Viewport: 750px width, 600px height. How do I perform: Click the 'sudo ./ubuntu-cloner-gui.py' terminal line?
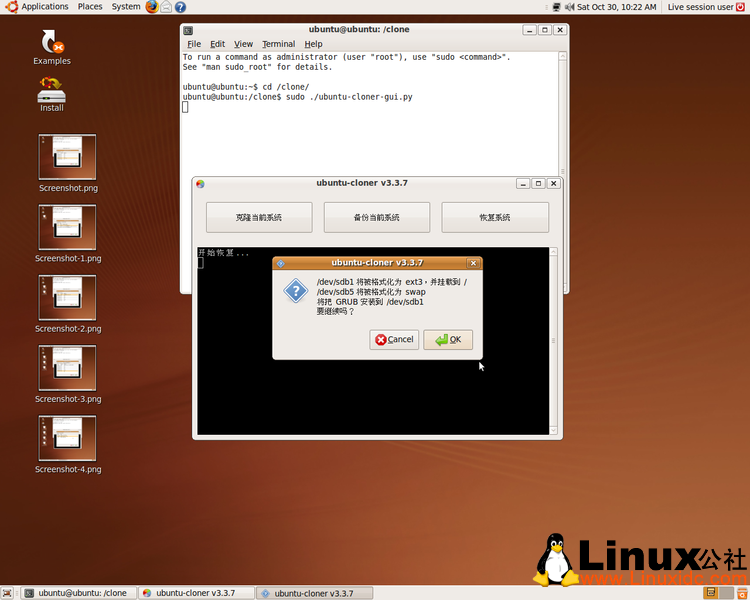pyautogui.click(x=349, y=97)
